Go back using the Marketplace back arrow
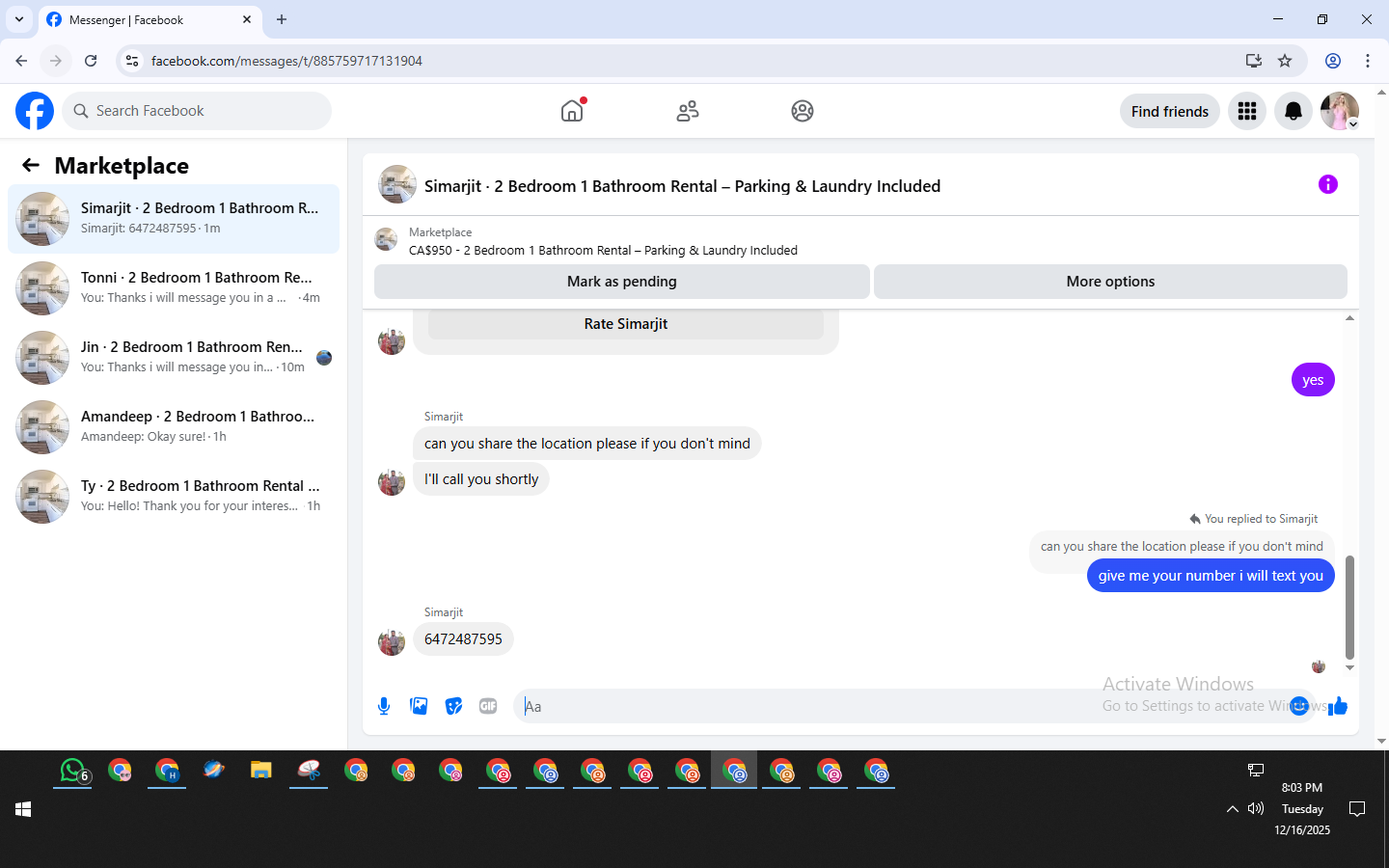 tap(31, 165)
